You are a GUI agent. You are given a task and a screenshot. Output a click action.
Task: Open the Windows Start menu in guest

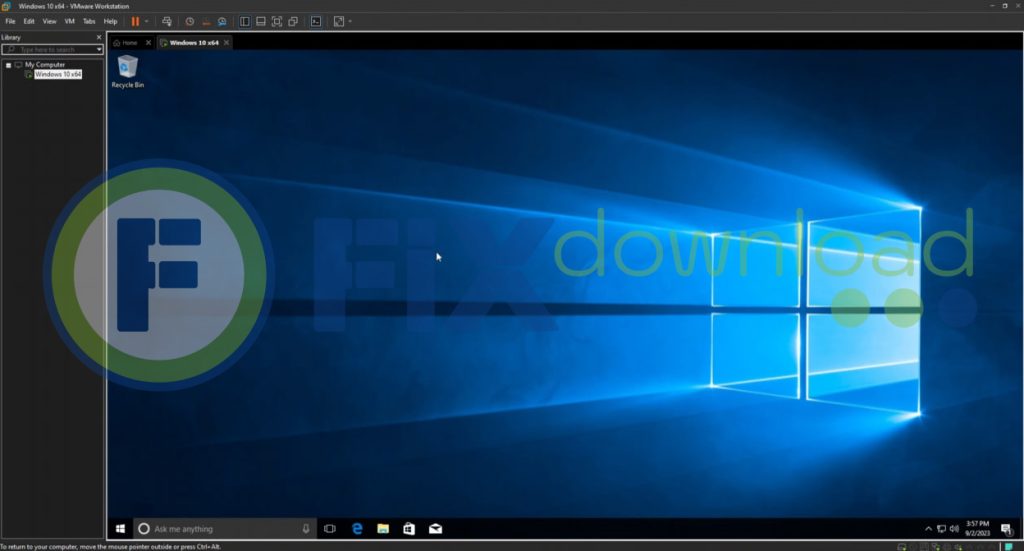pos(120,528)
